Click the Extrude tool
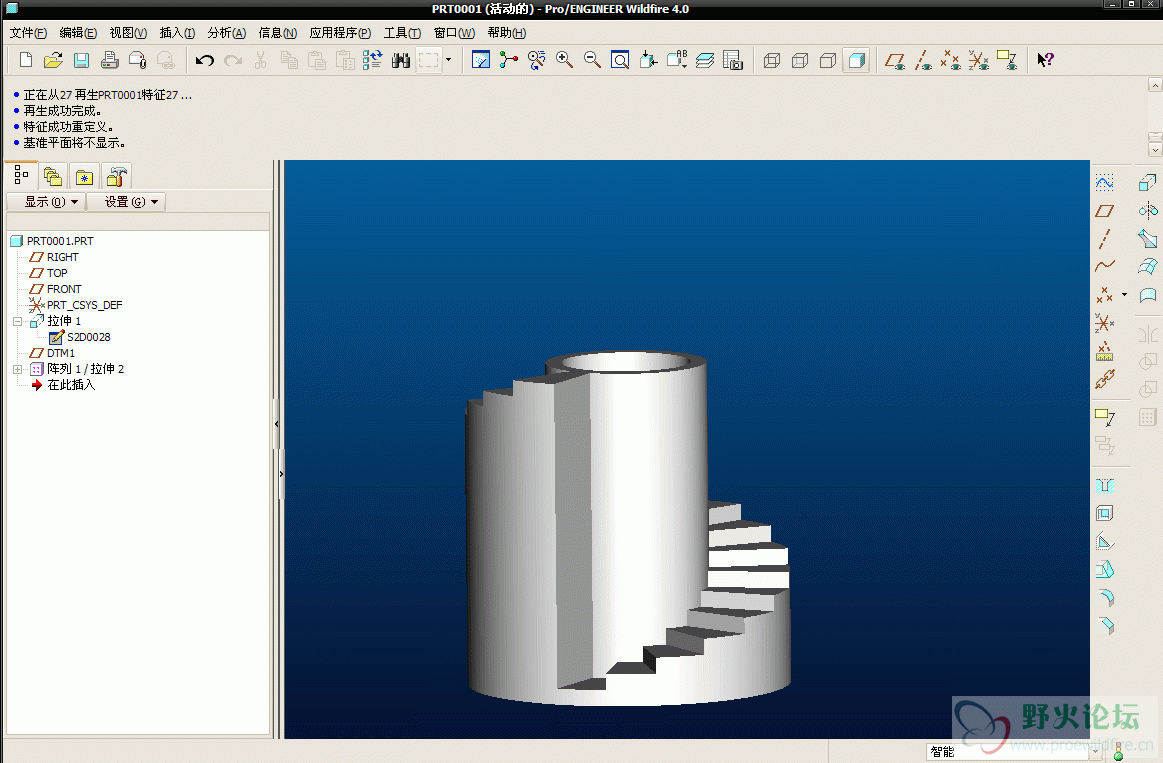Viewport: 1163px width, 763px height. point(1147,182)
